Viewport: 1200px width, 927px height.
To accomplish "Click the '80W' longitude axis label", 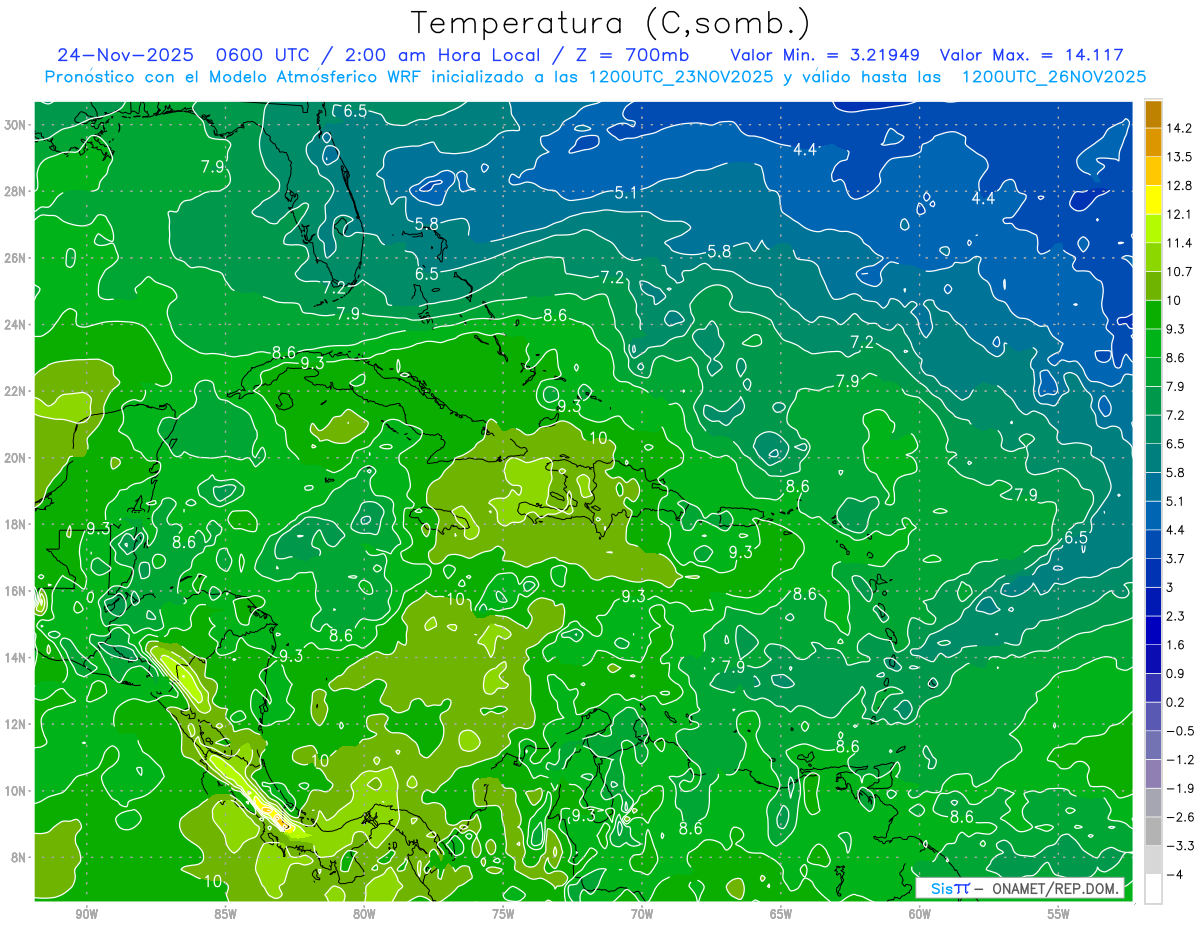I will [365, 914].
